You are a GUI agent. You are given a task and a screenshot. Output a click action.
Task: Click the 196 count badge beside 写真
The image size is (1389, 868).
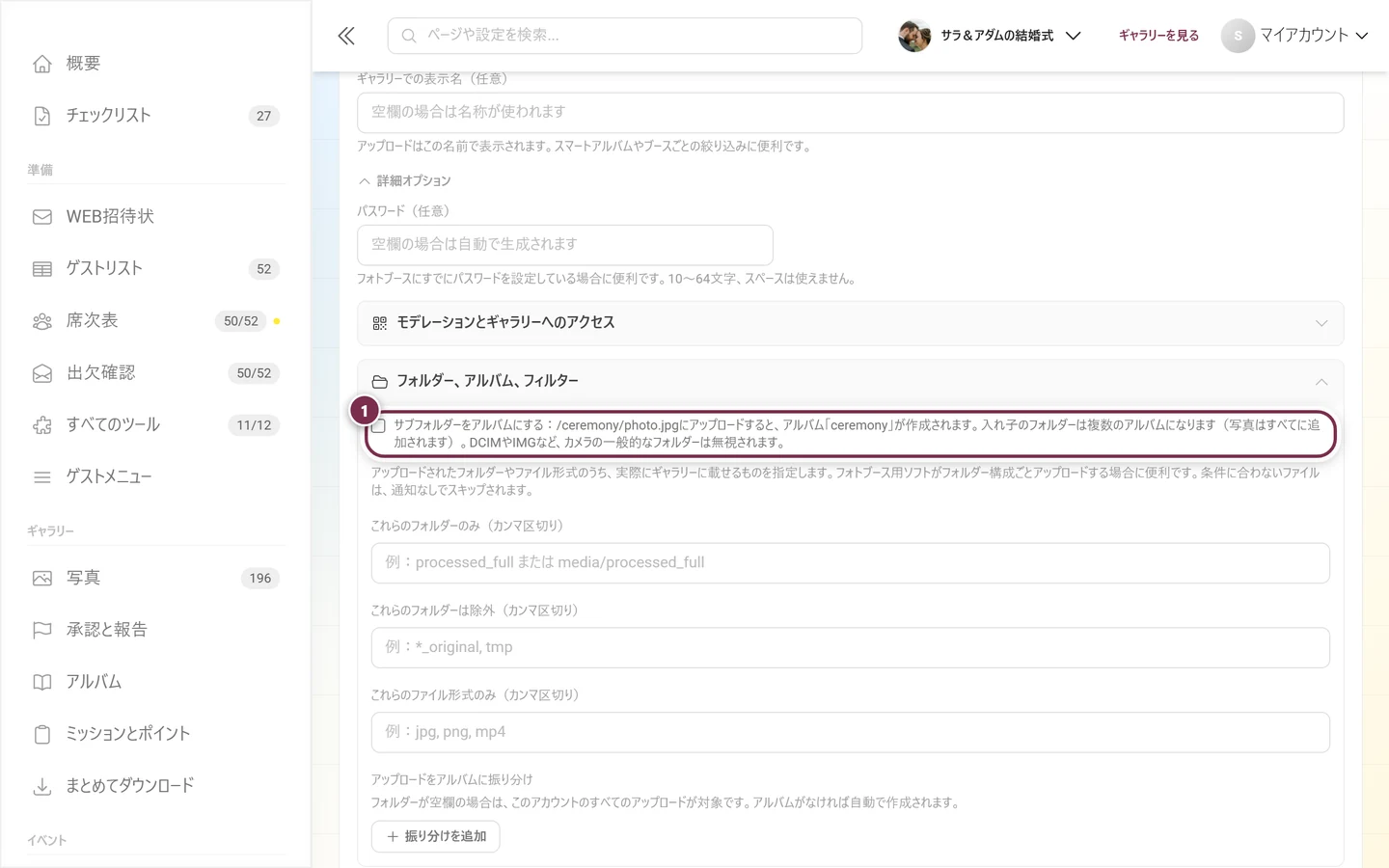tap(260, 579)
